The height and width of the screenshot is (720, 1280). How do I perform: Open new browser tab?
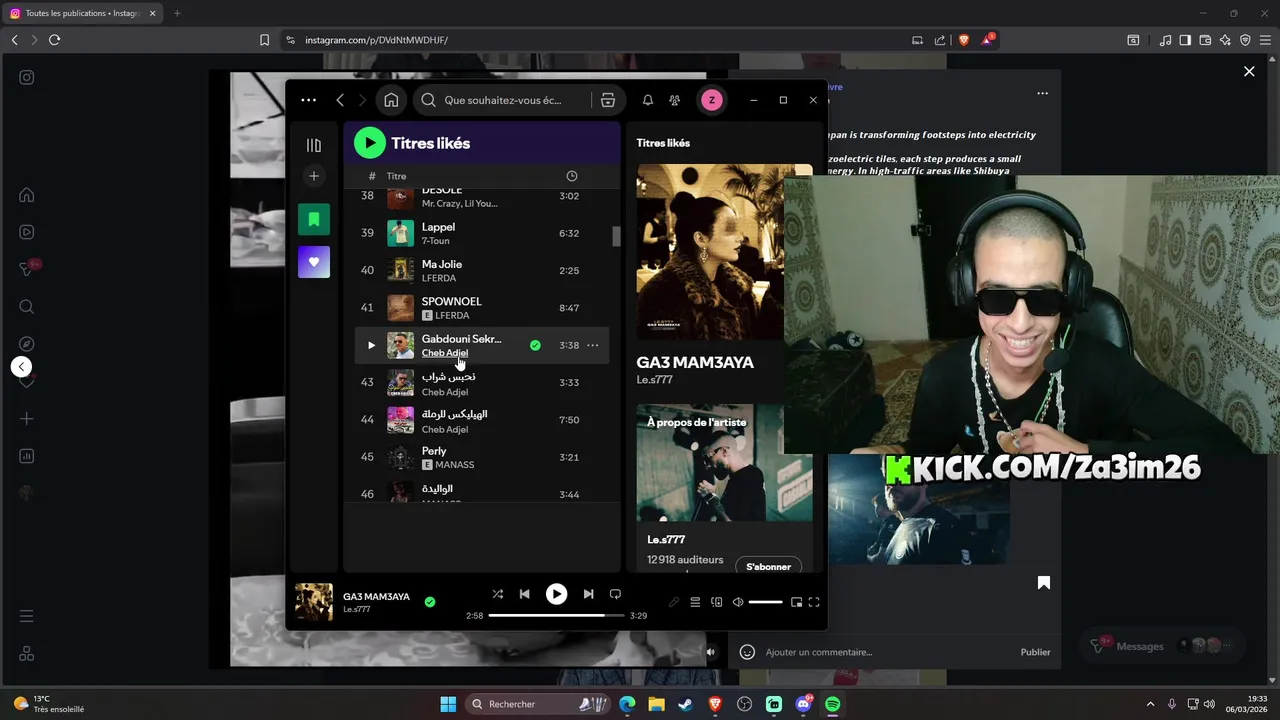pyautogui.click(x=177, y=13)
